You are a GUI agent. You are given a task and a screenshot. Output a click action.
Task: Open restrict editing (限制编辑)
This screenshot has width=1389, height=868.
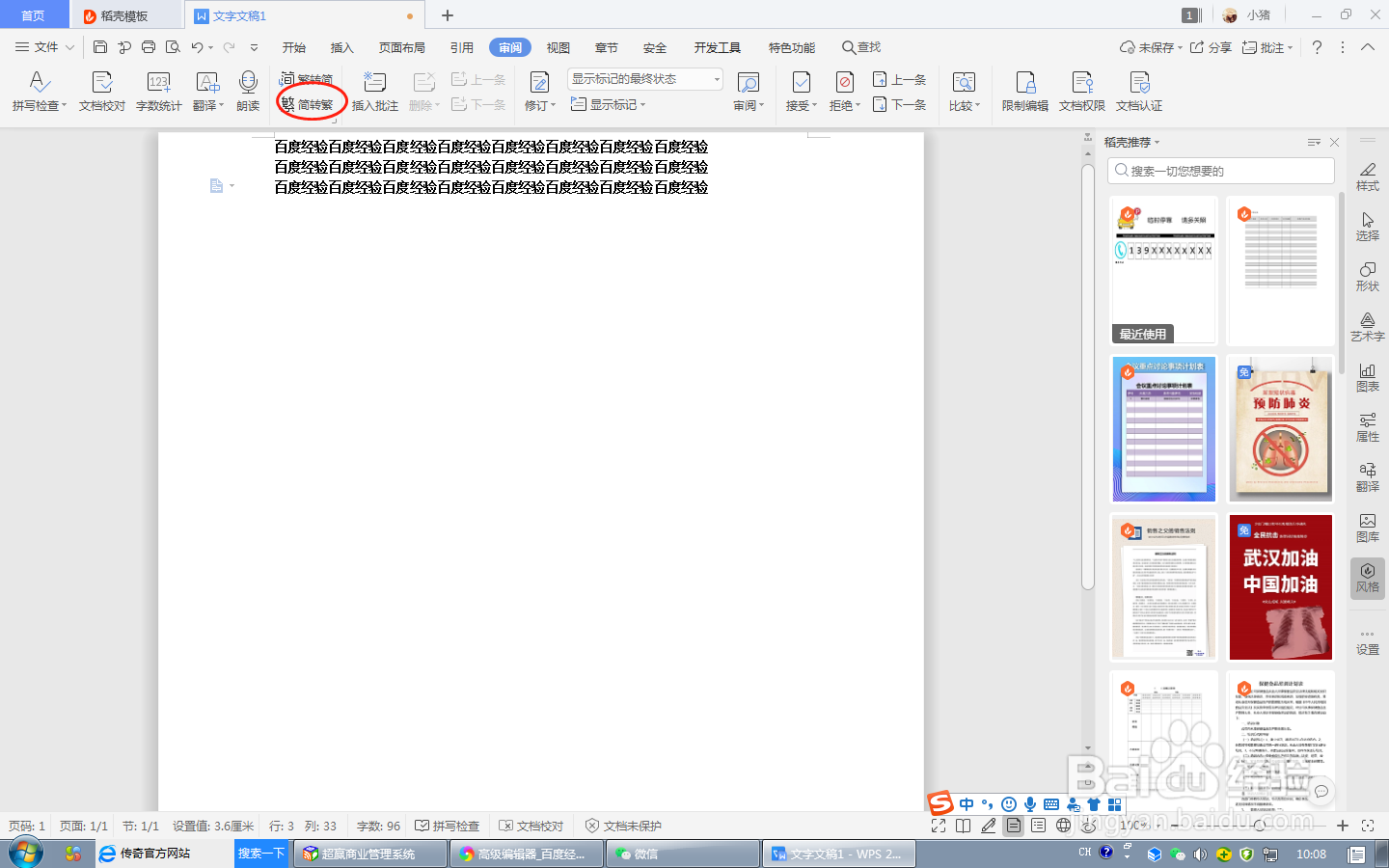[x=1024, y=92]
